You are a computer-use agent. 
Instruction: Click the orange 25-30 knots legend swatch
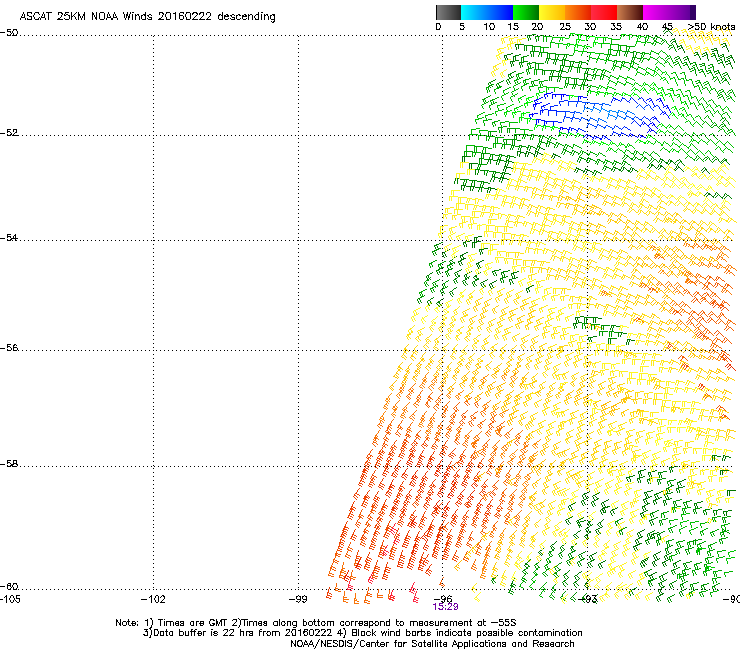point(578,12)
